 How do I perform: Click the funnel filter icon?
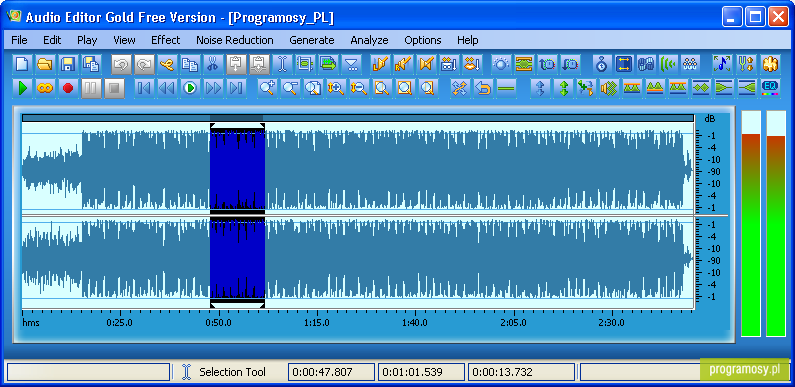click(351, 64)
